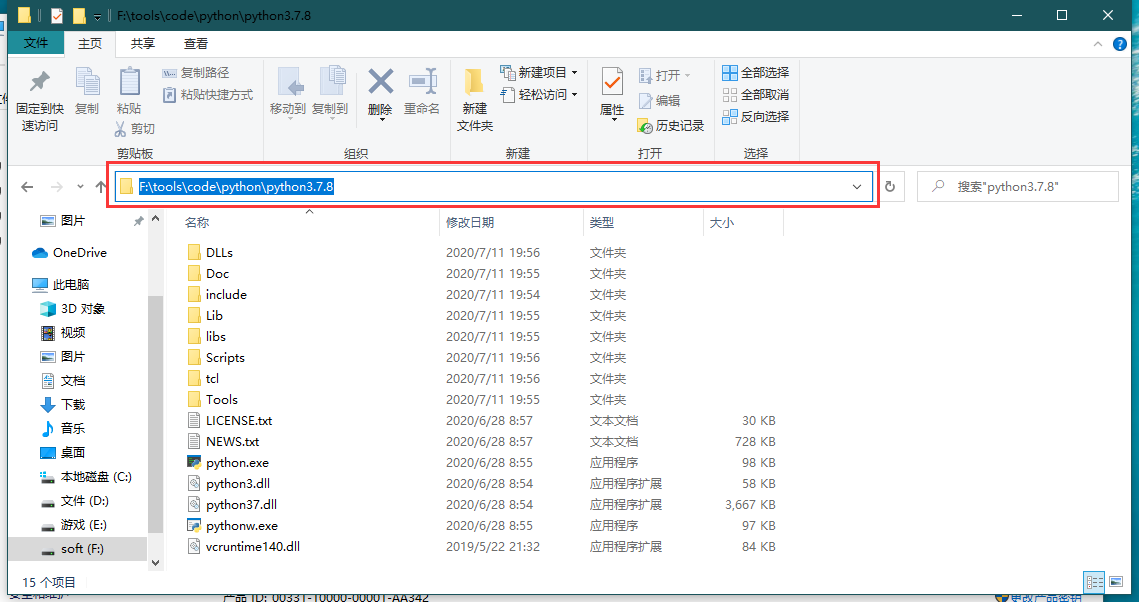This screenshot has height=602, width=1139.
Task: Click 反向选择 invert selection
Action: coord(755,116)
